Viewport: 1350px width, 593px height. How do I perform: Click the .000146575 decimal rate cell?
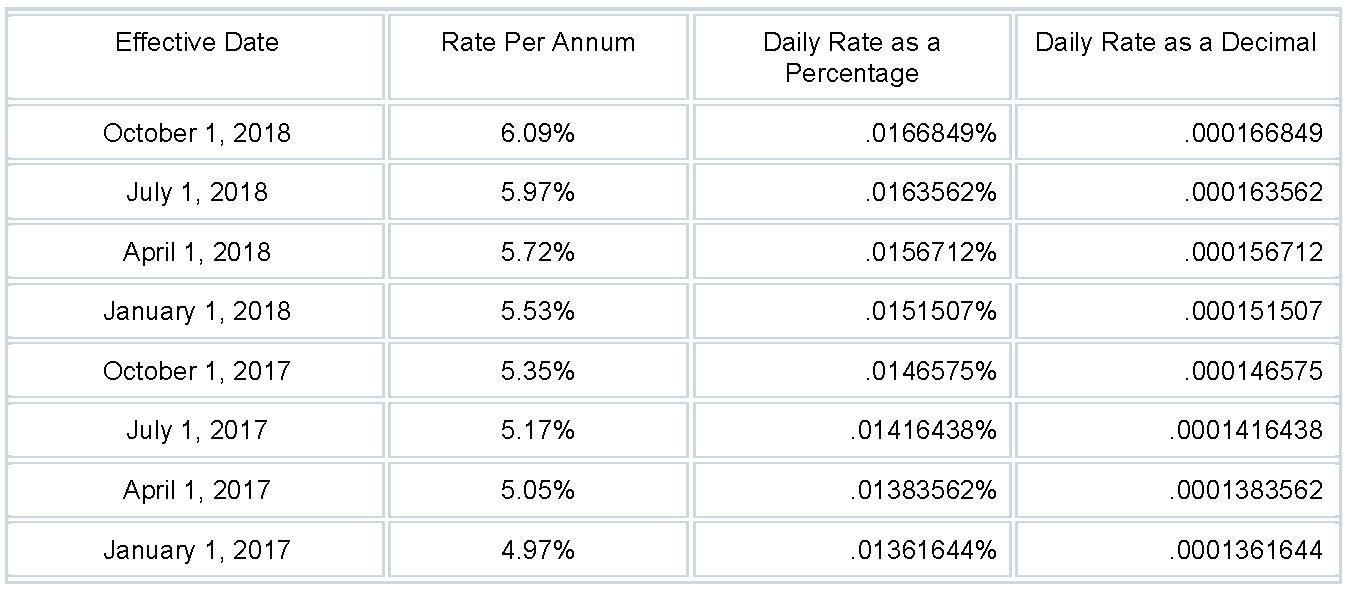coord(1252,371)
